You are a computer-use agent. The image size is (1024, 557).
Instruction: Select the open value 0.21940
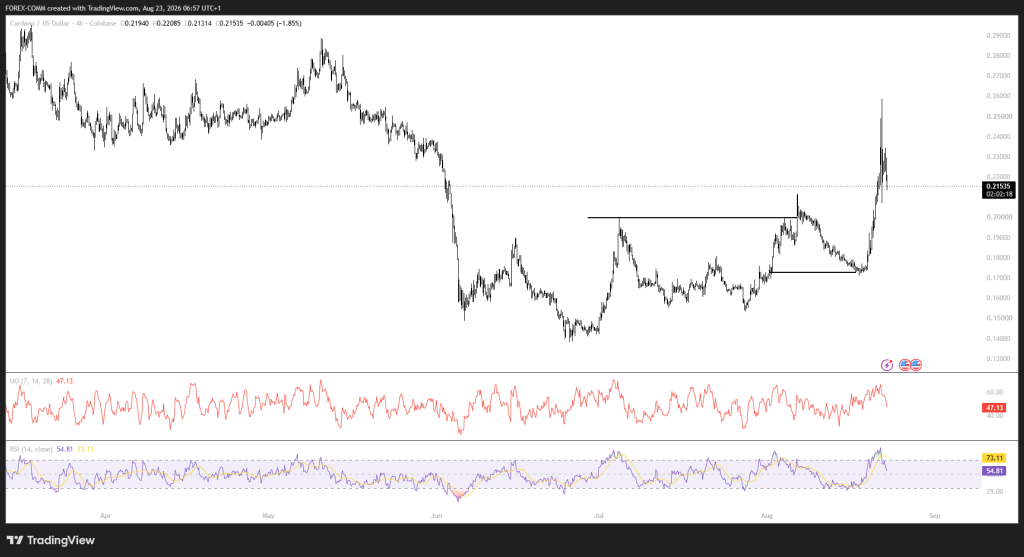(x=135, y=24)
